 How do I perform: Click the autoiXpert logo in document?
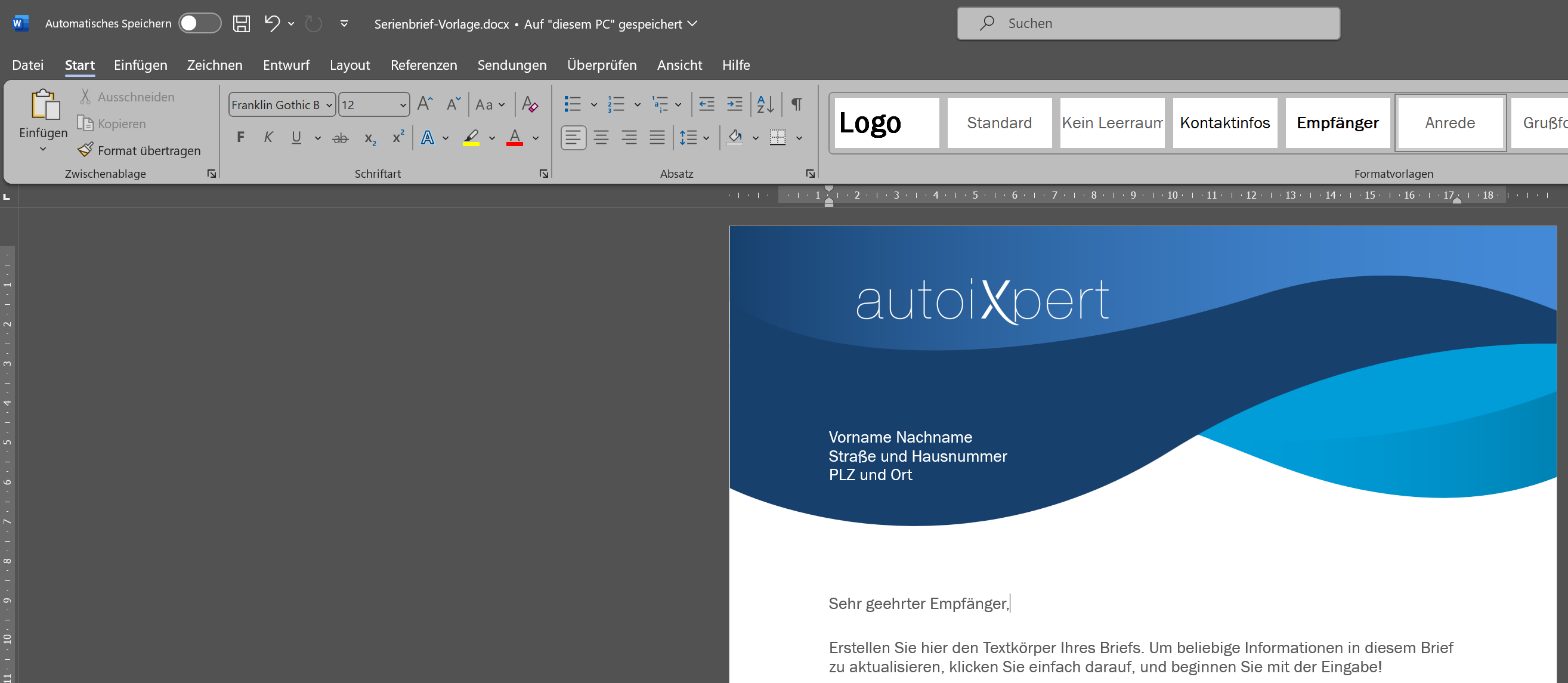[982, 301]
